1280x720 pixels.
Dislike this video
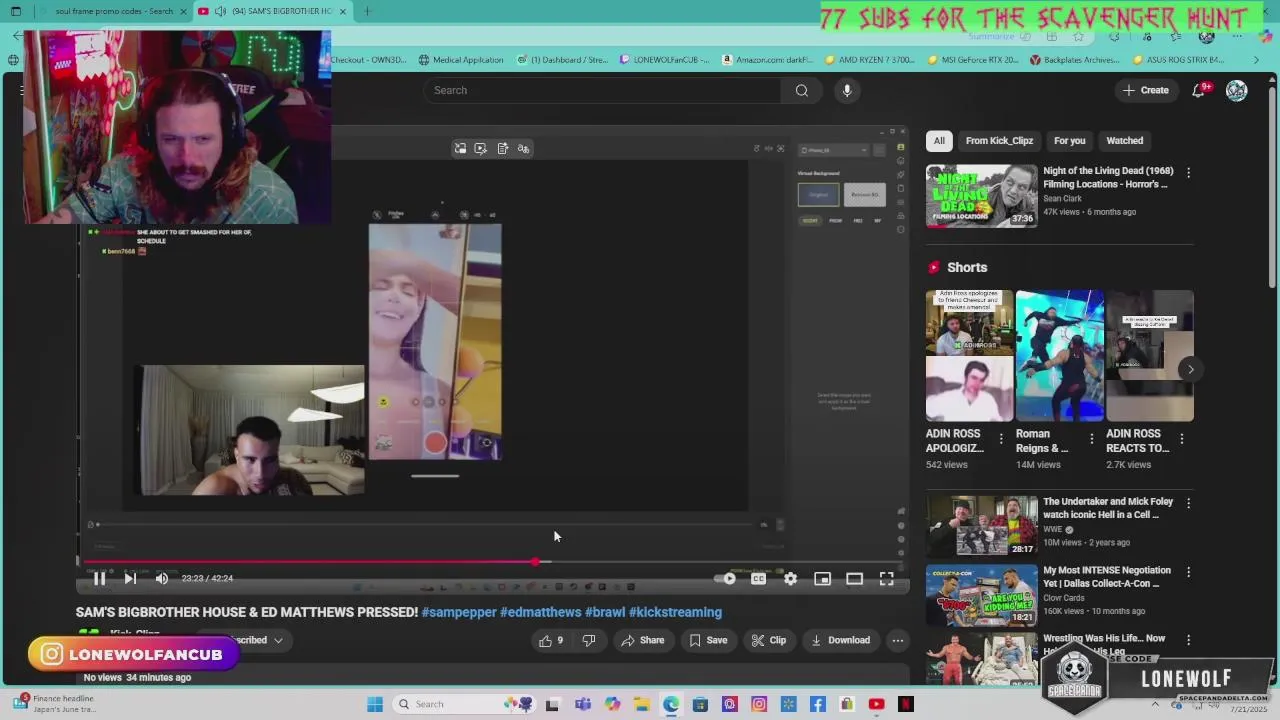coord(589,640)
